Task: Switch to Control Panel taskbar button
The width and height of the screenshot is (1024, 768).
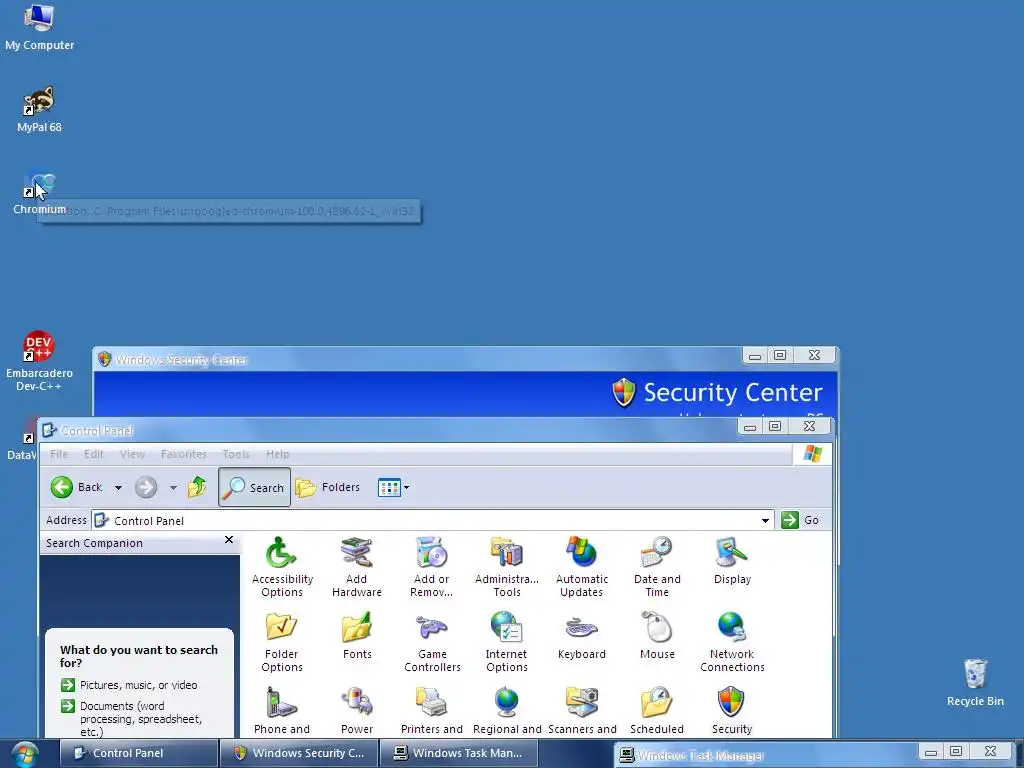Action: click(138, 753)
